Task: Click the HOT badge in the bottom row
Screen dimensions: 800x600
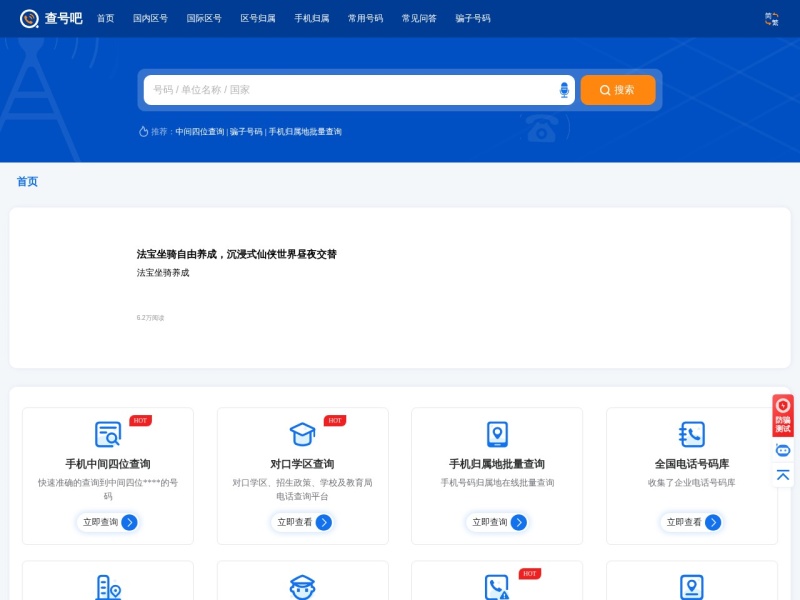Action: tap(530, 574)
